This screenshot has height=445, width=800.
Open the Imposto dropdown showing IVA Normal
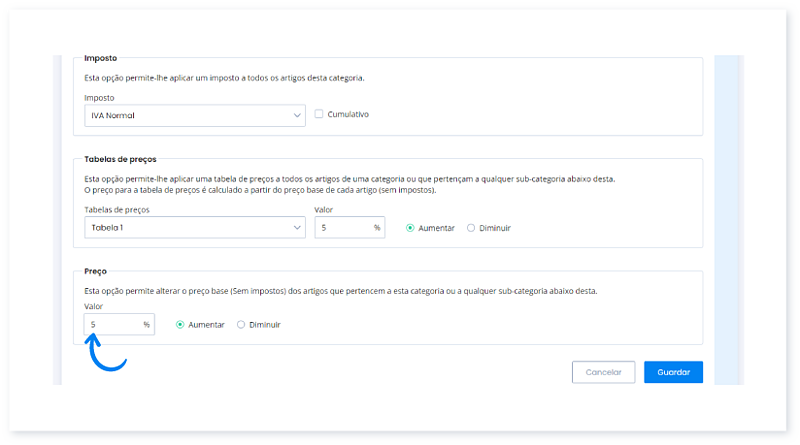pyautogui.click(x=190, y=115)
